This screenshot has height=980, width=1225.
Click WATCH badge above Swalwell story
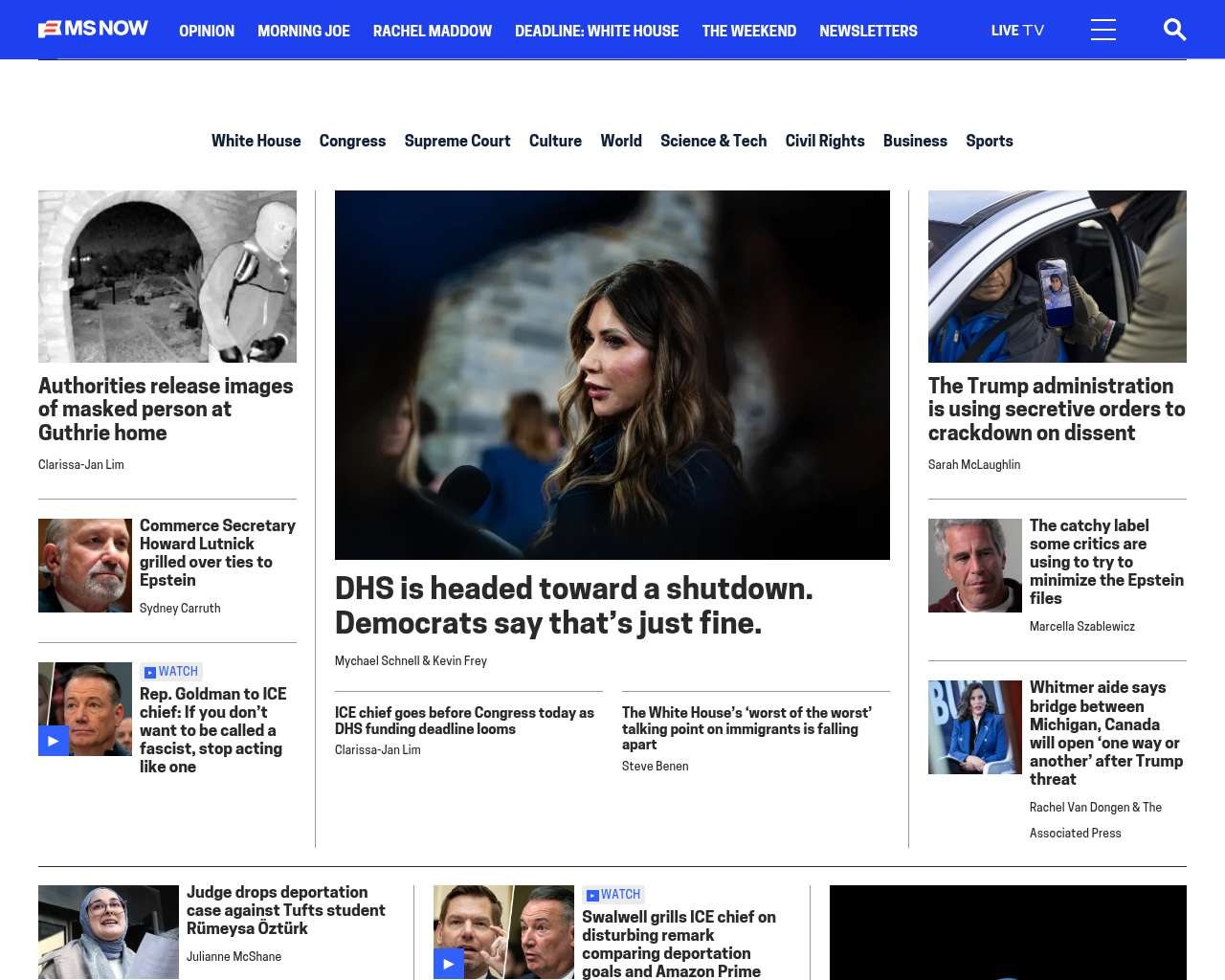613,895
